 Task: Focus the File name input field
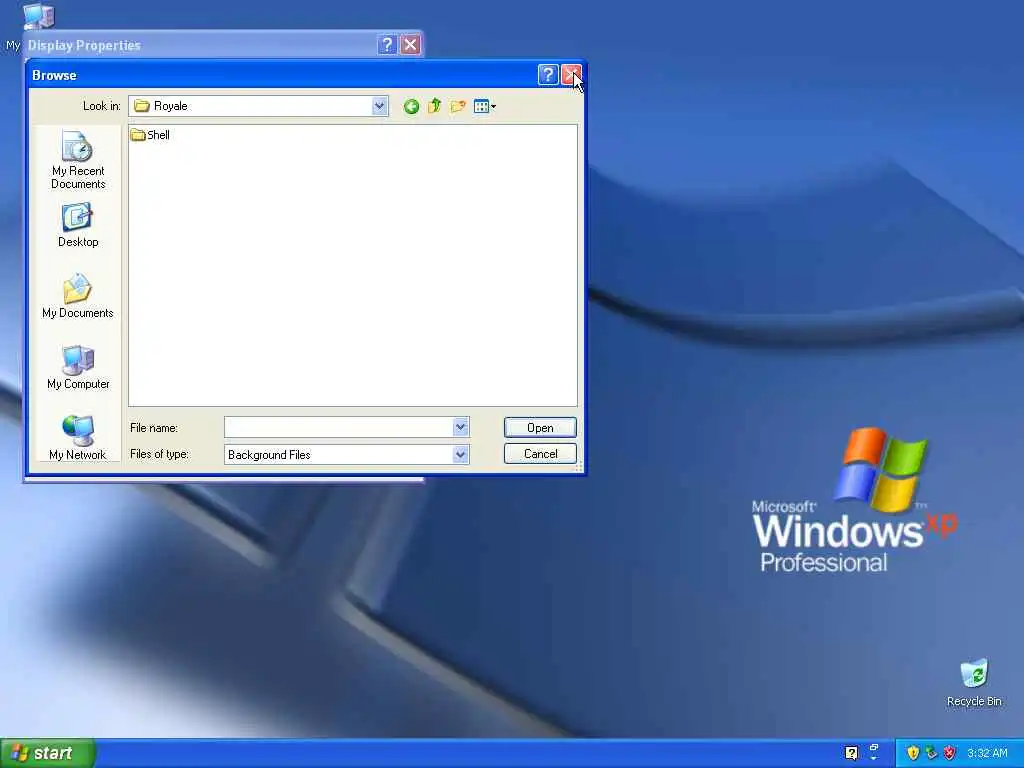coord(338,427)
